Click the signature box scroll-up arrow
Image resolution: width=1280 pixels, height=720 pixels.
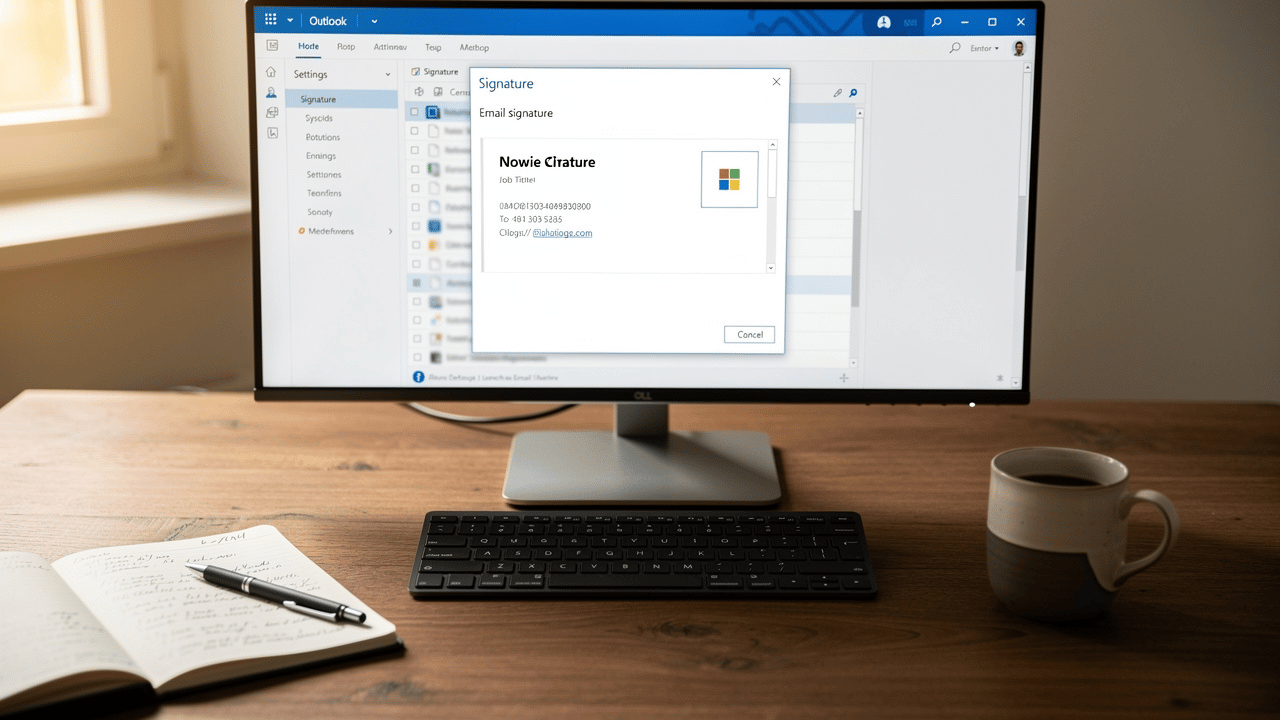771,146
